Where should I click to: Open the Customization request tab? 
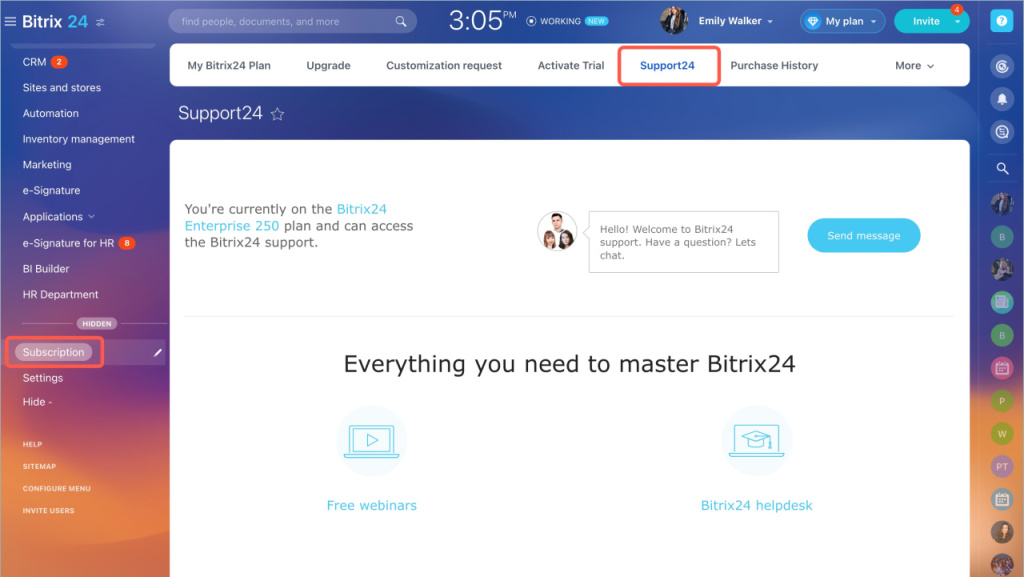[444, 65]
